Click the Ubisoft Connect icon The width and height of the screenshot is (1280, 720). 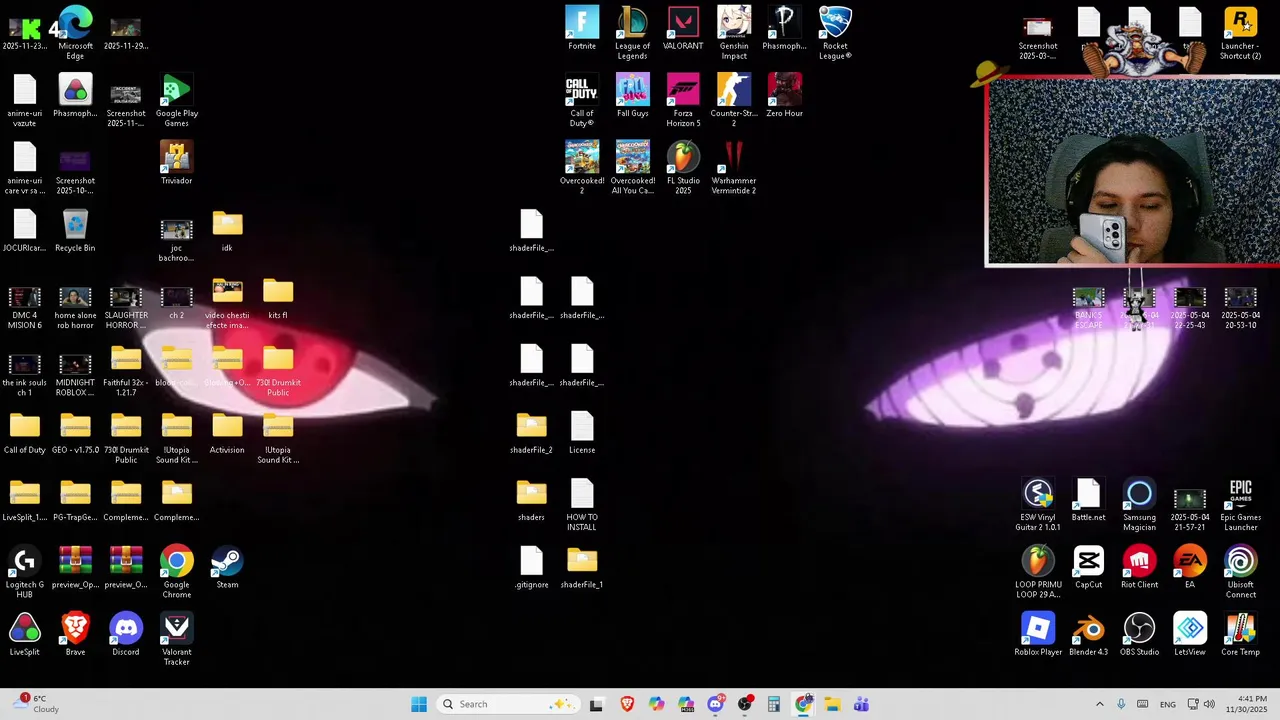point(1240,572)
